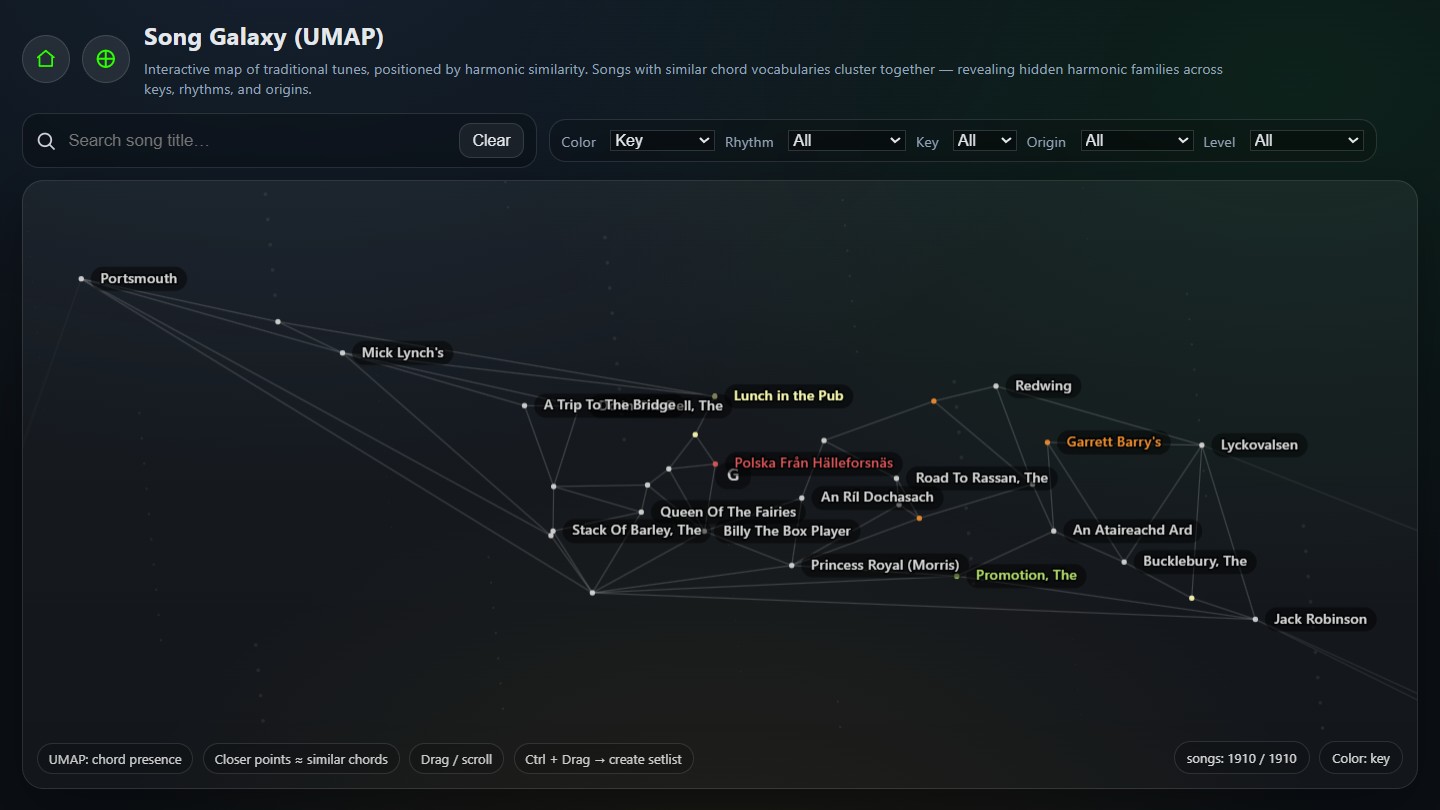Click the songs 1910/1910 counter badge

point(1240,758)
